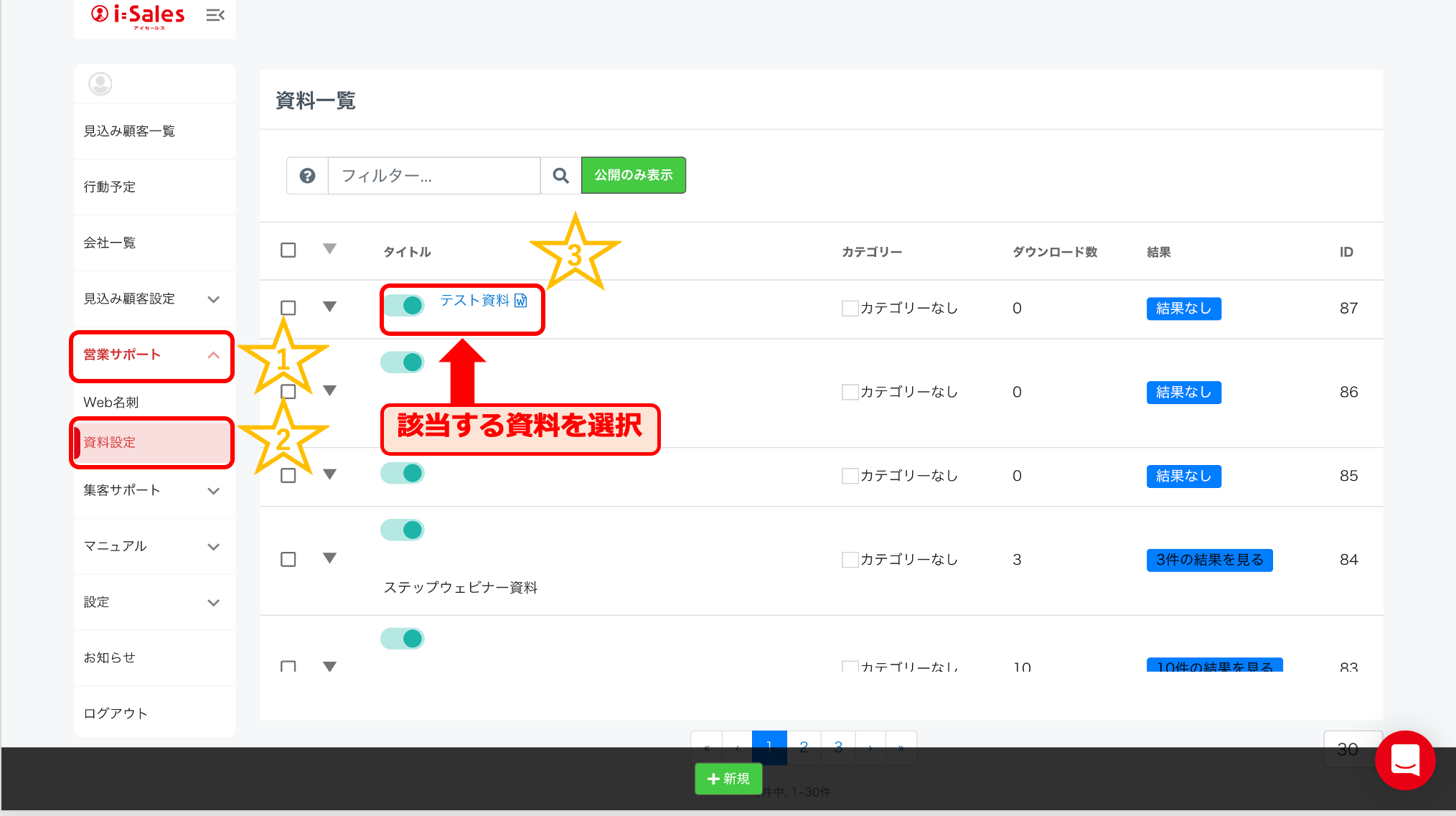Click the i-Sales logo
Image resolution: width=1456 pixels, height=816 pixels.
(138, 15)
